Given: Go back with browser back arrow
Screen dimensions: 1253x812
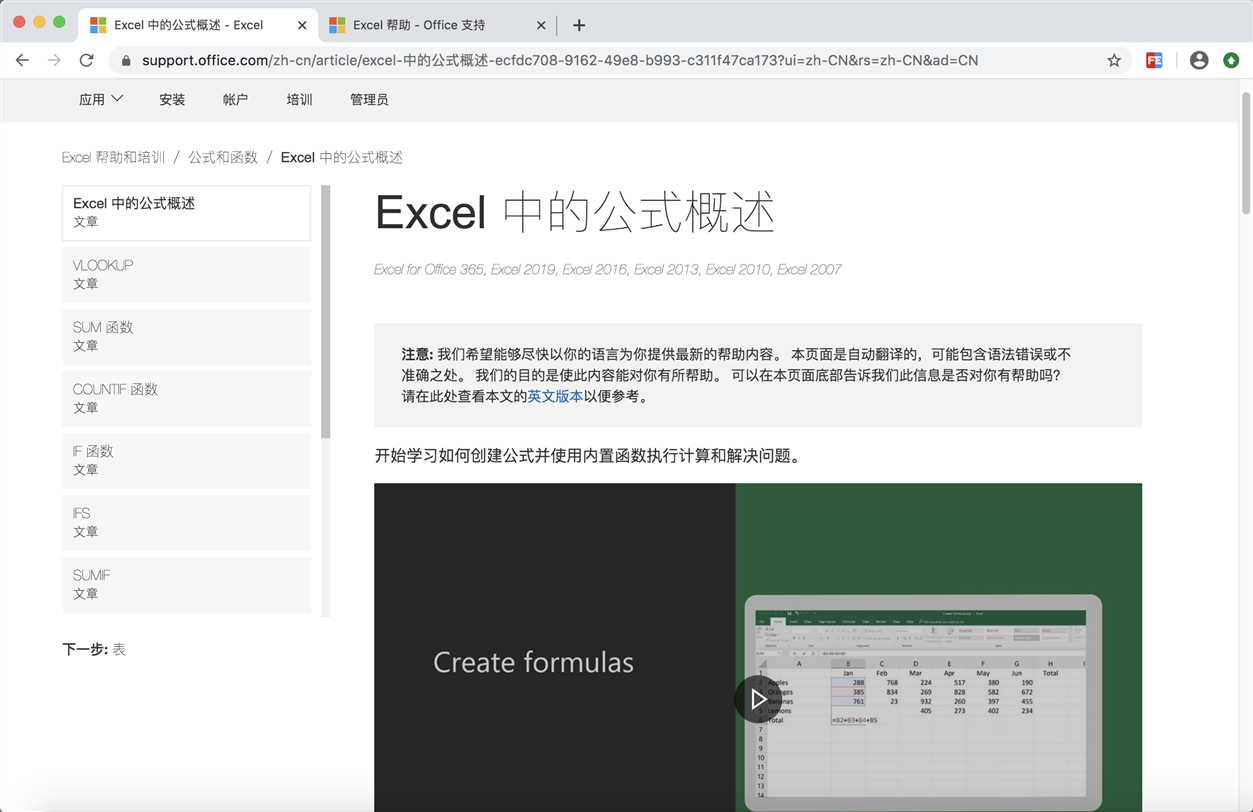Looking at the screenshot, I should [x=22, y=60].
